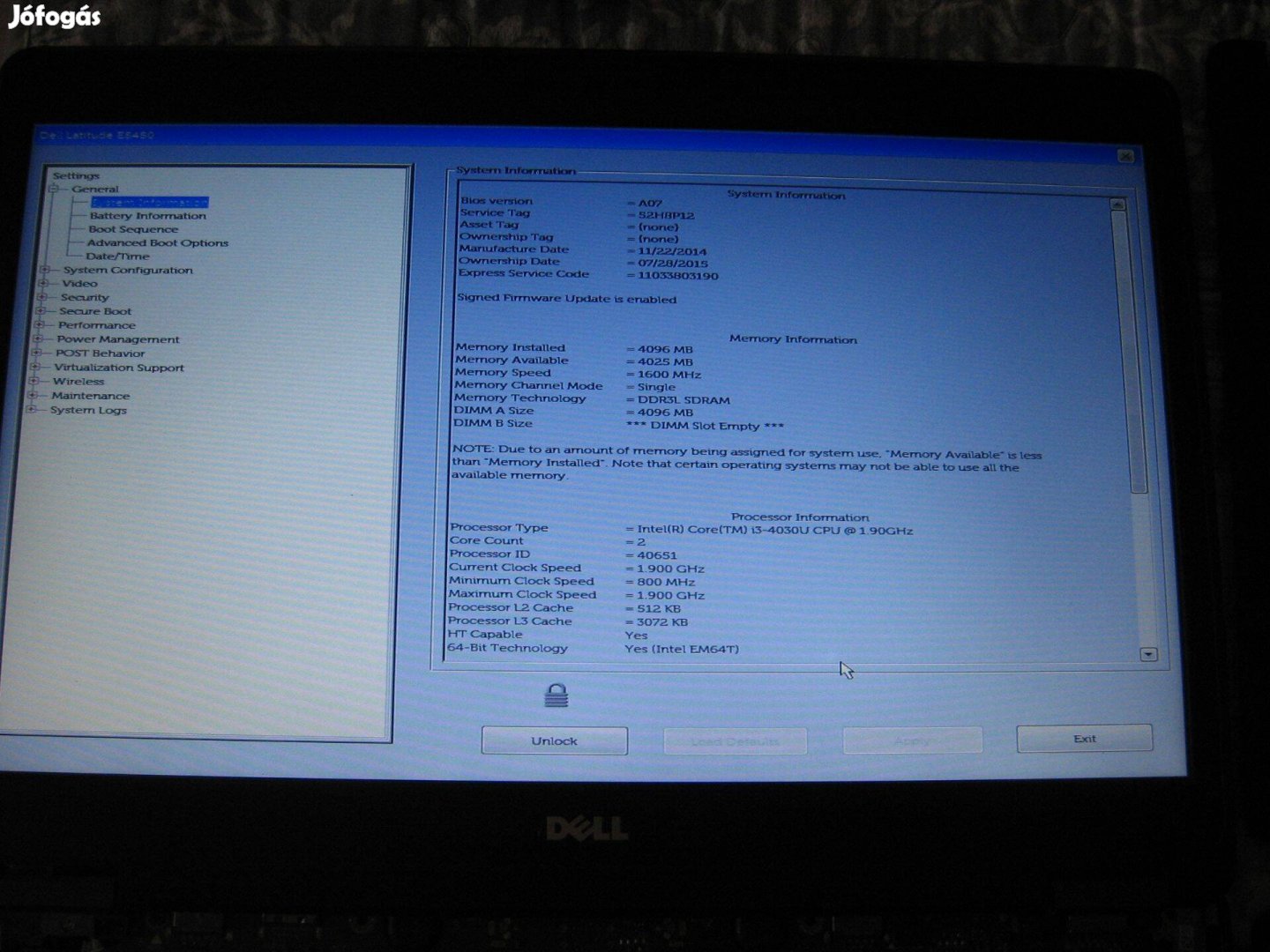Select the POST Behavior label
Viewport: 1270px width, 952px height.
[101, 353]
